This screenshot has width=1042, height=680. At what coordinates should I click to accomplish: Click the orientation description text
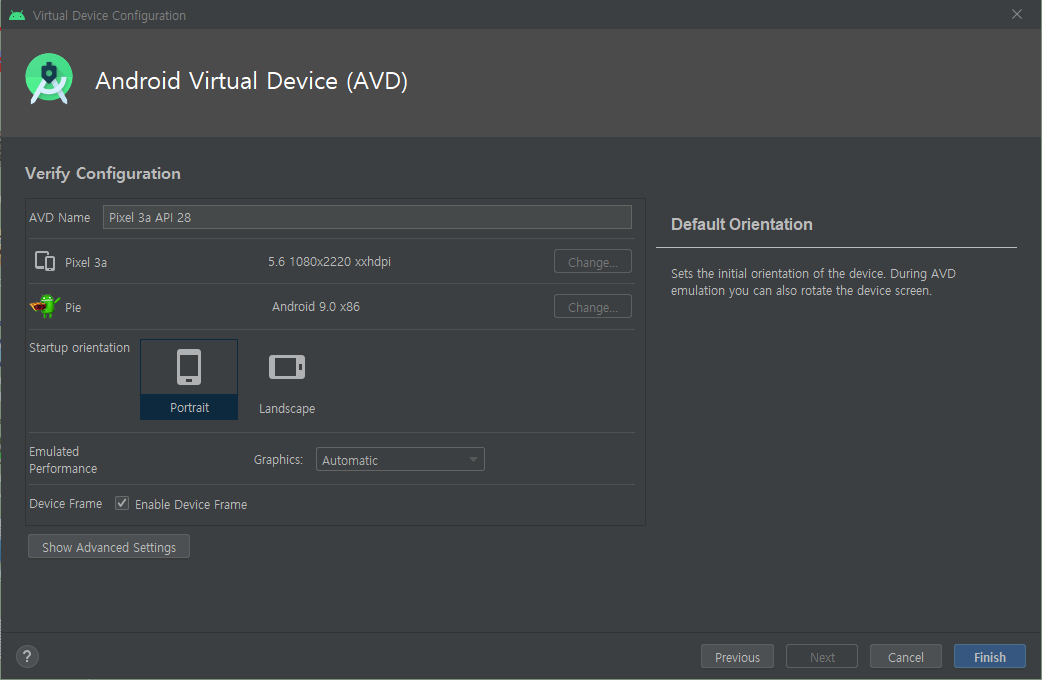click(813, 282)
